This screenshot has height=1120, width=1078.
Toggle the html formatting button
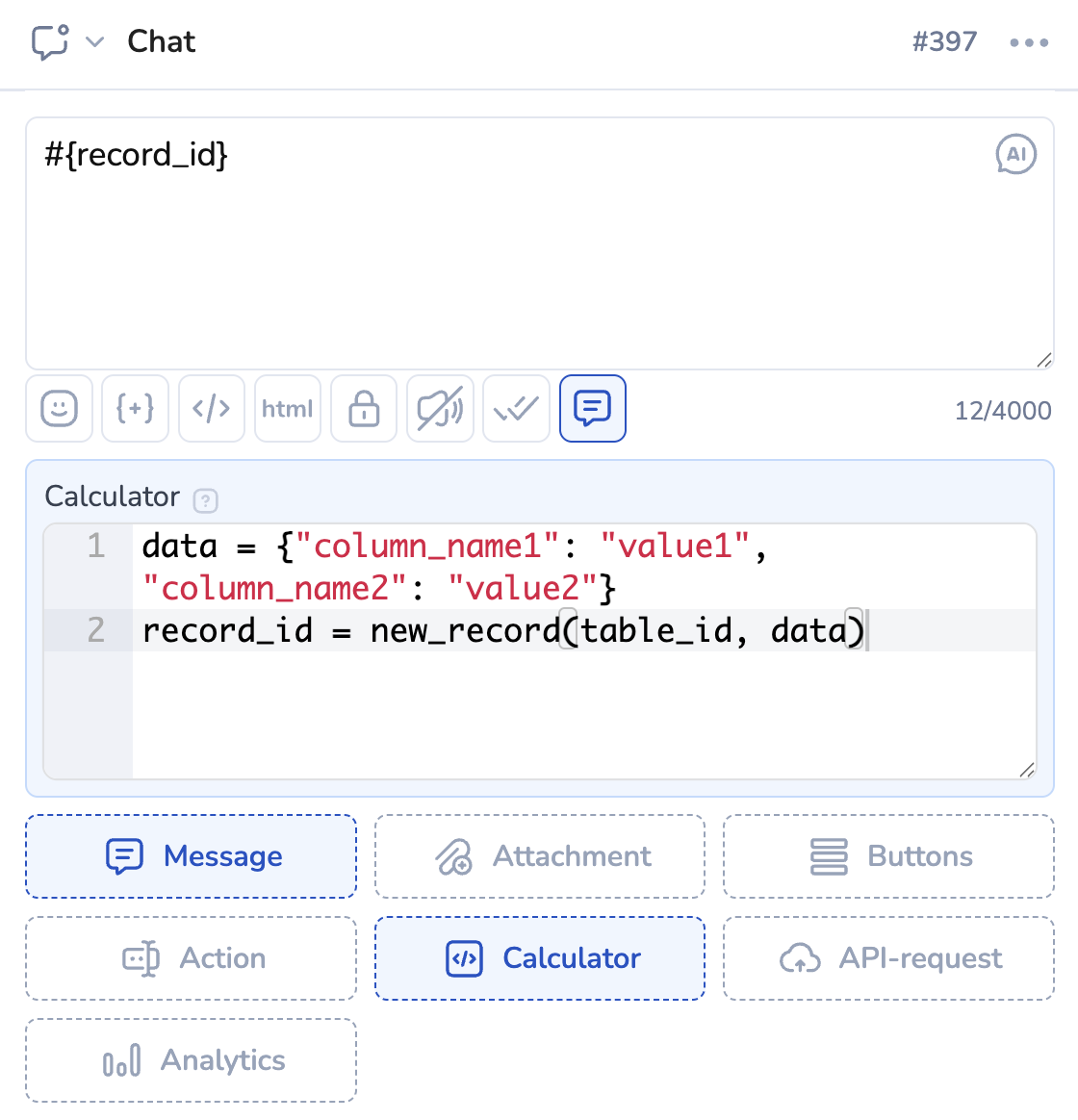(288, 409)
